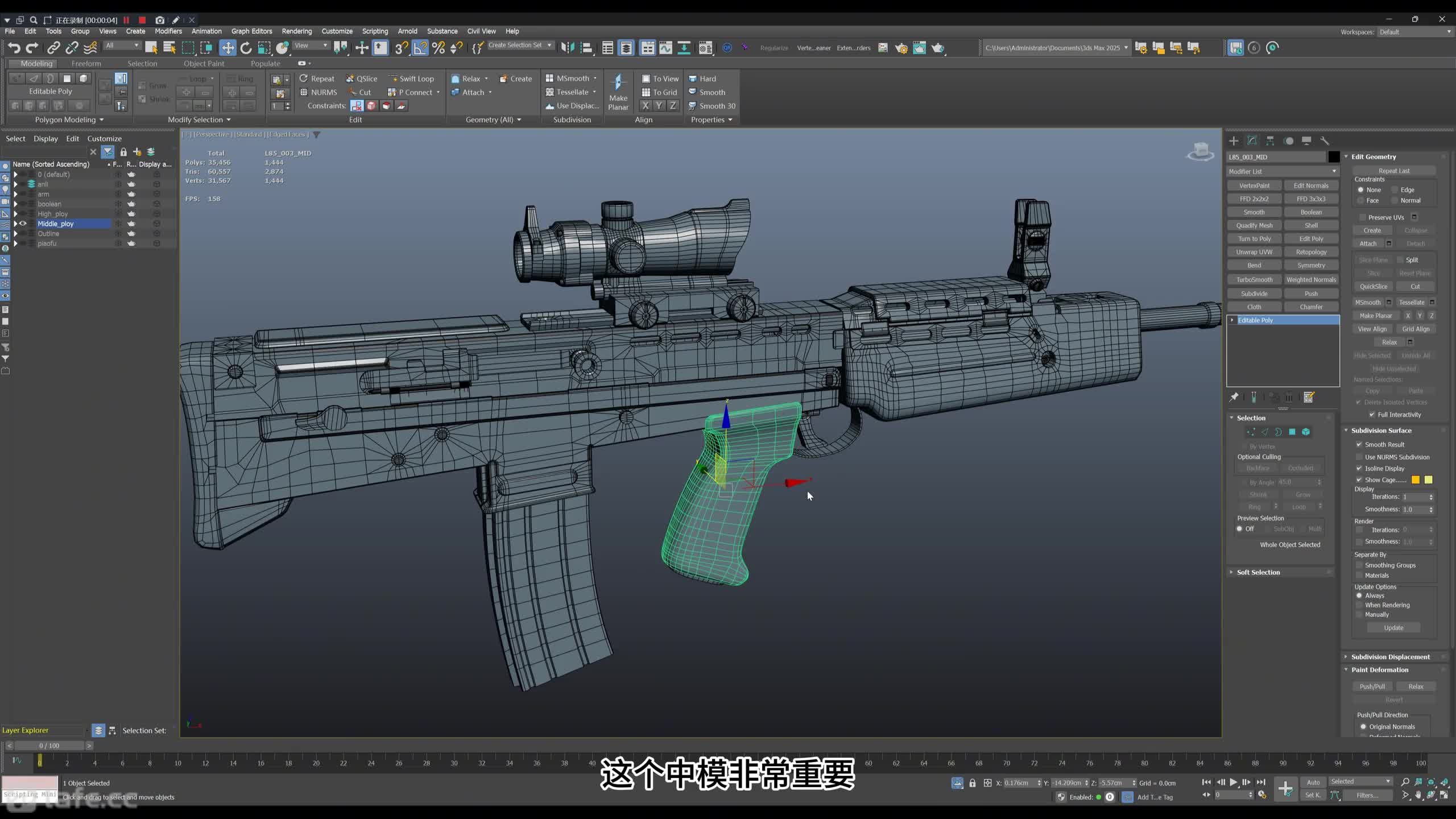The height and width of the screenshot is (819, 1456).
Task: Click the Select Object arrow tool
Action: [x=151, y=48]
